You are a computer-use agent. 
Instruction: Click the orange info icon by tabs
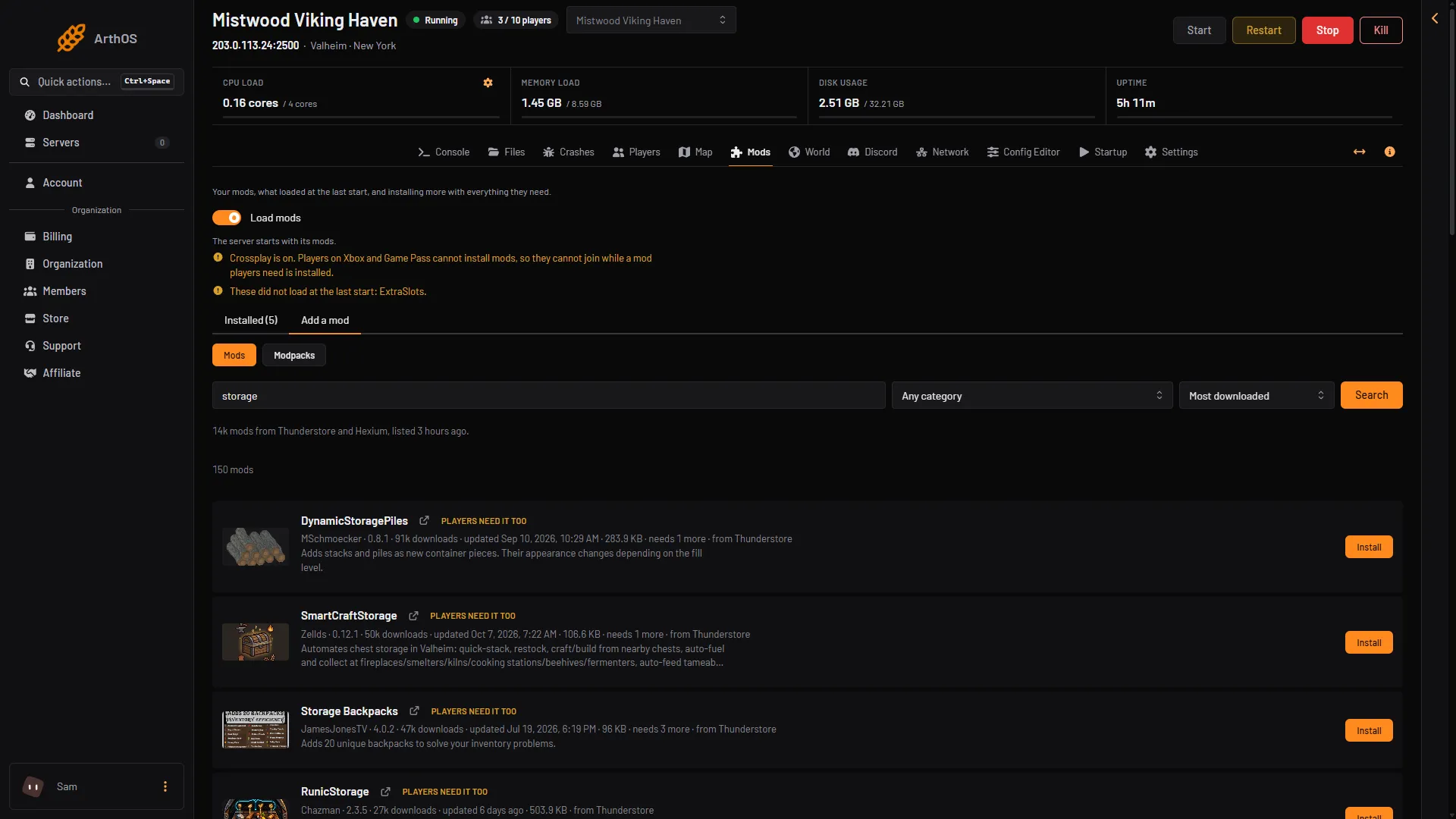[1389, 152]
